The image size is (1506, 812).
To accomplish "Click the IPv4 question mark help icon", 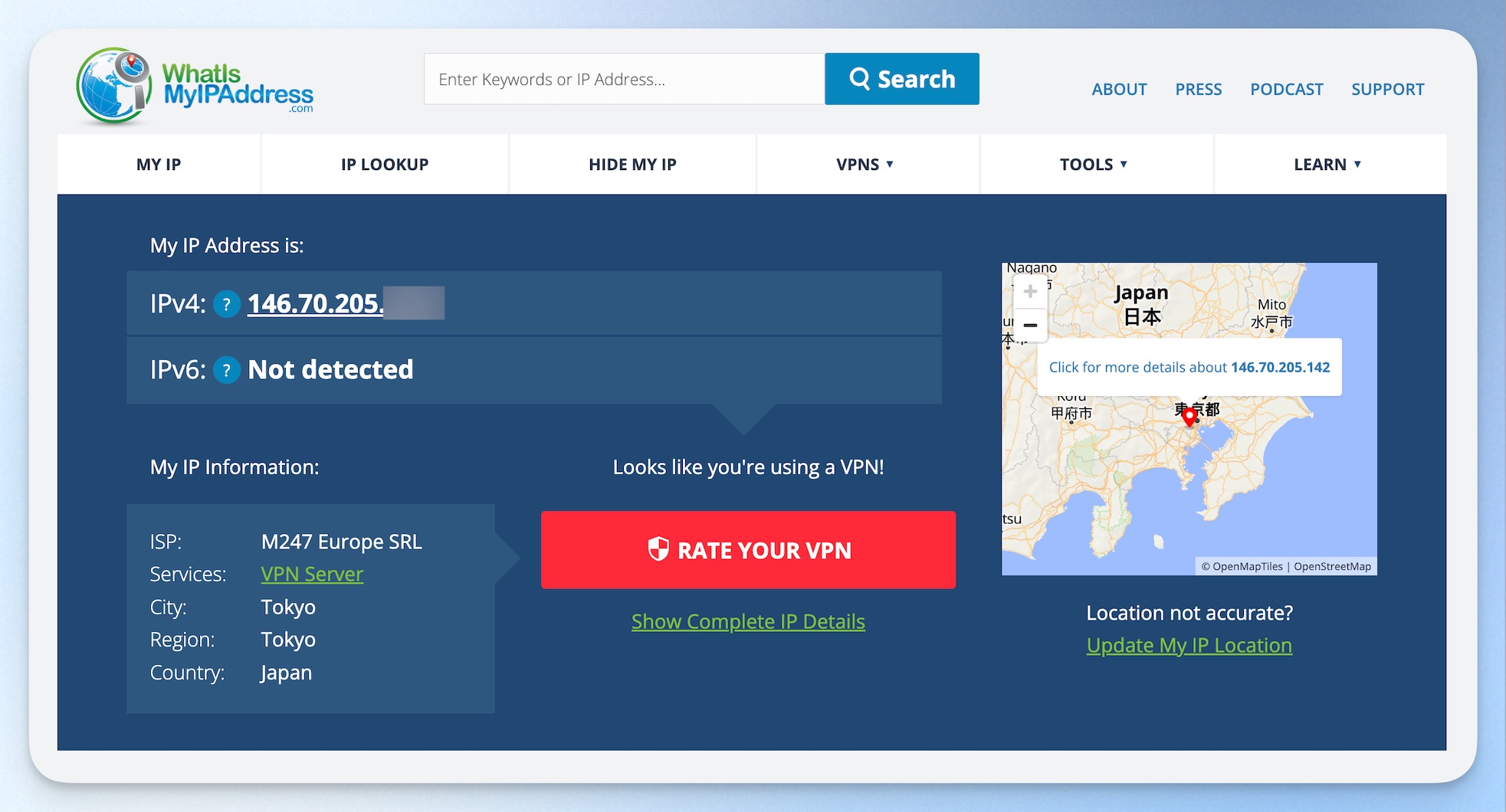I will (x=226, y=305).
